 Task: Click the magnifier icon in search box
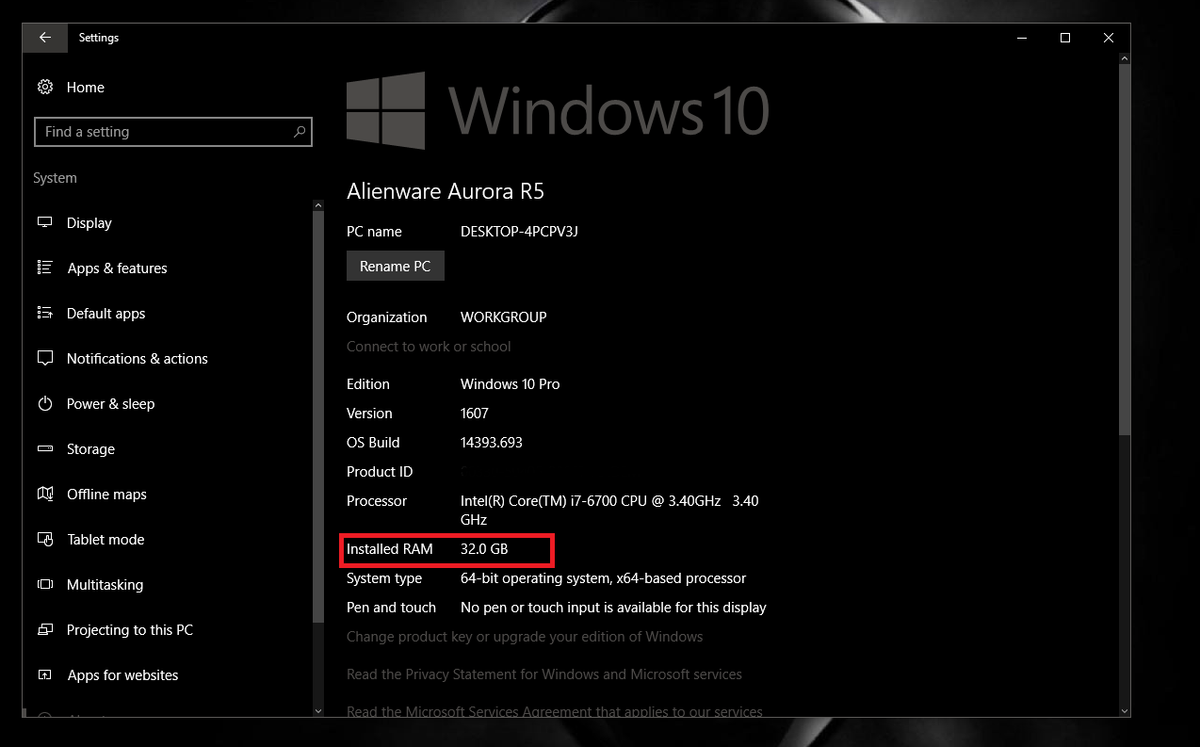[299, 132]
